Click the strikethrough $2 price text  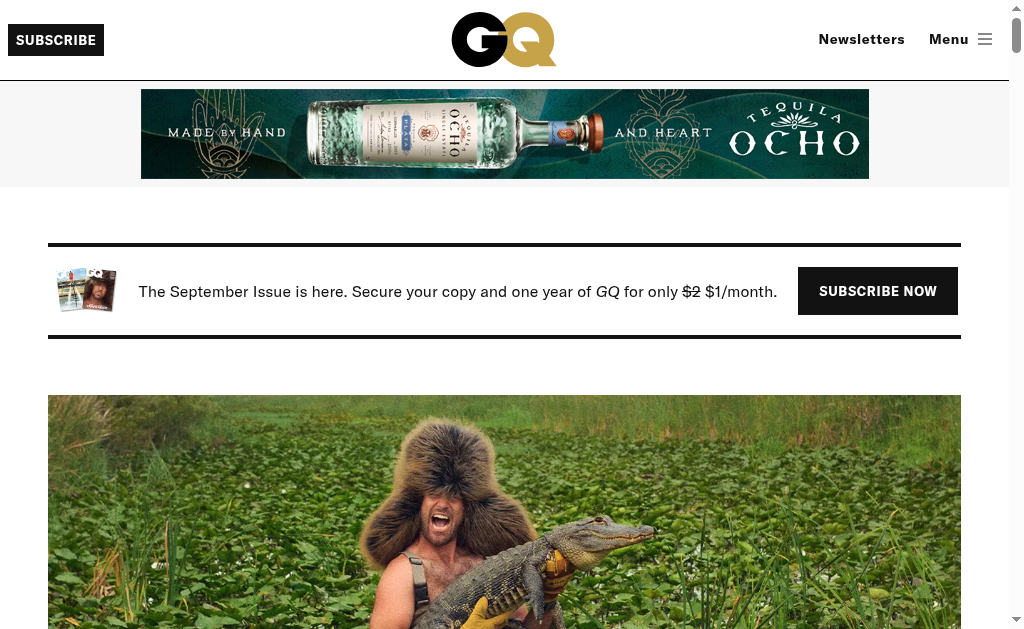tap(691, 291)
